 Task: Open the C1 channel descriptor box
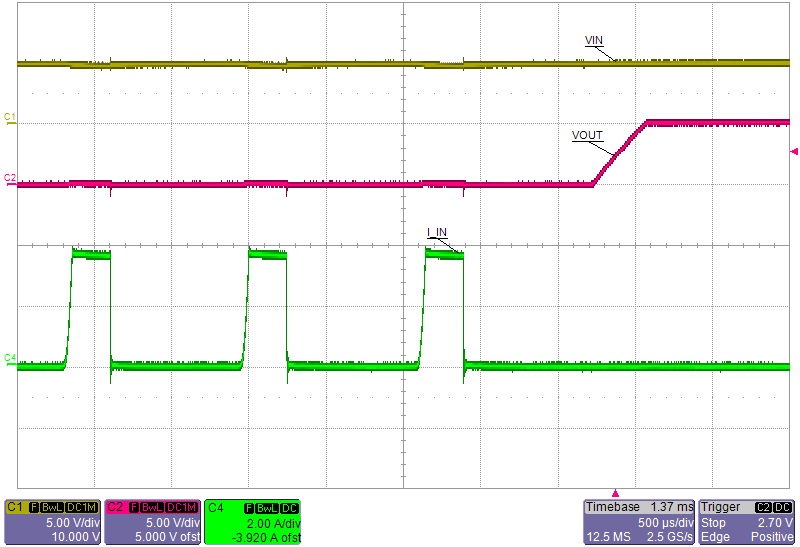coord(52,521)
